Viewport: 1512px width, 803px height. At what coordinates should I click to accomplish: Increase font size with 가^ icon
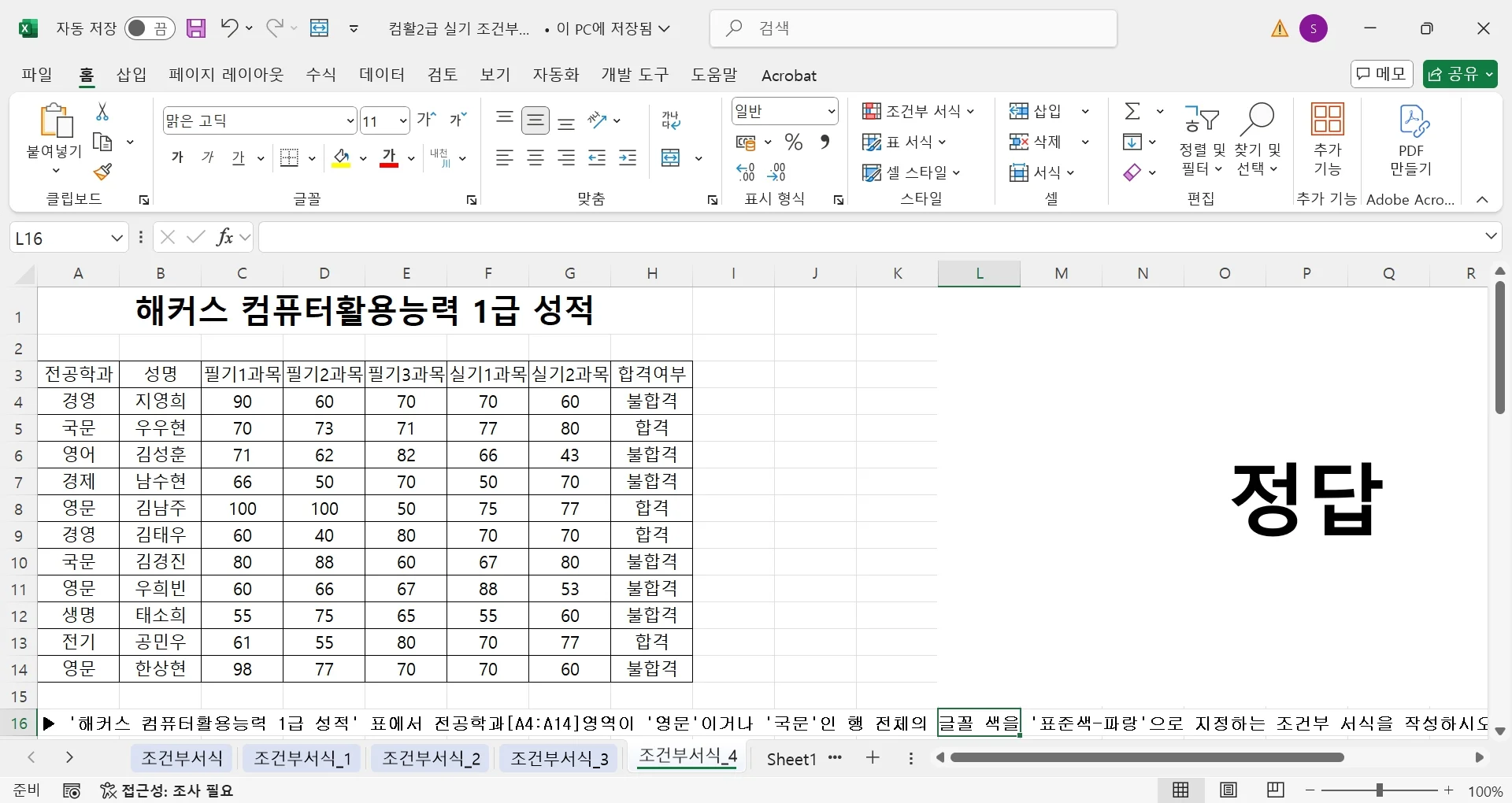[427, 120]
